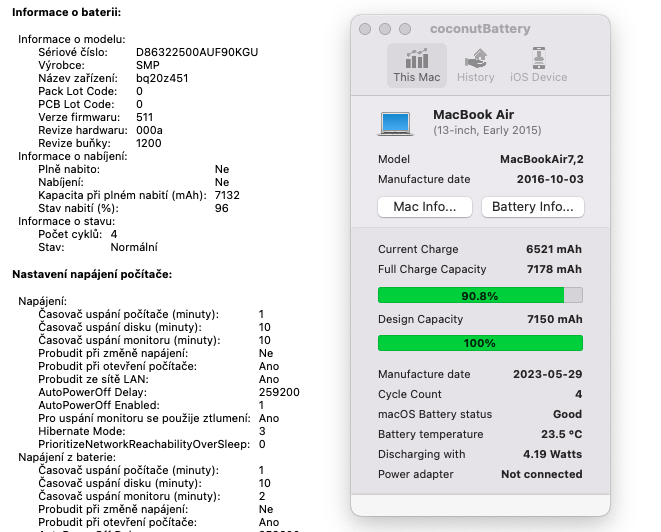The image size is (661, 532).
Task: Click the Informace o nabíjení label
Action: click(x=73, y=156)
